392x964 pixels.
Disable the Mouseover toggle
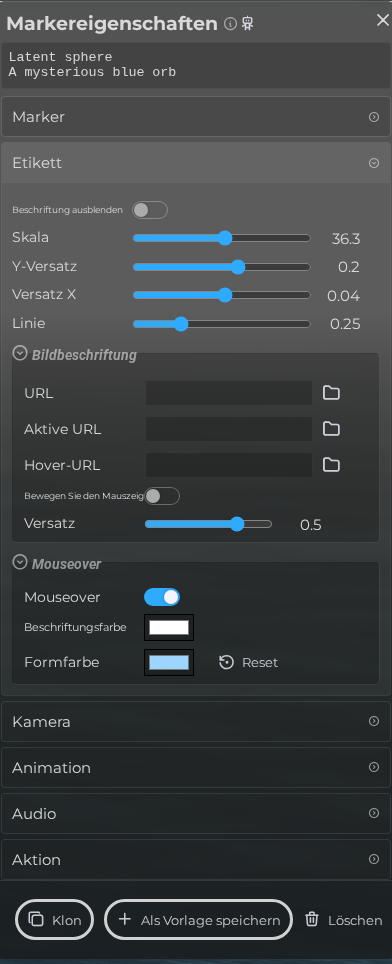(162, 597)
